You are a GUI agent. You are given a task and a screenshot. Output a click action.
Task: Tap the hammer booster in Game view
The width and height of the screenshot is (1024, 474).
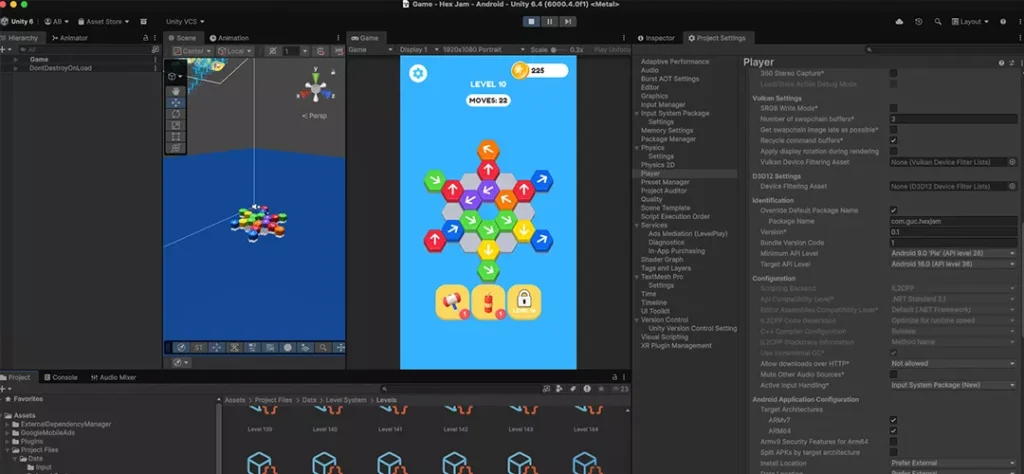pyautogui.click(x=453, y=302)
